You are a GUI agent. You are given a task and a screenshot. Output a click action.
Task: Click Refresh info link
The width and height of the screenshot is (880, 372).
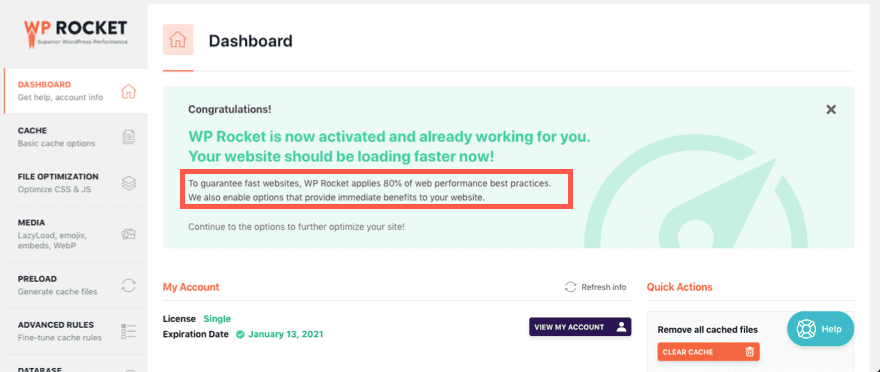(595, 287)
